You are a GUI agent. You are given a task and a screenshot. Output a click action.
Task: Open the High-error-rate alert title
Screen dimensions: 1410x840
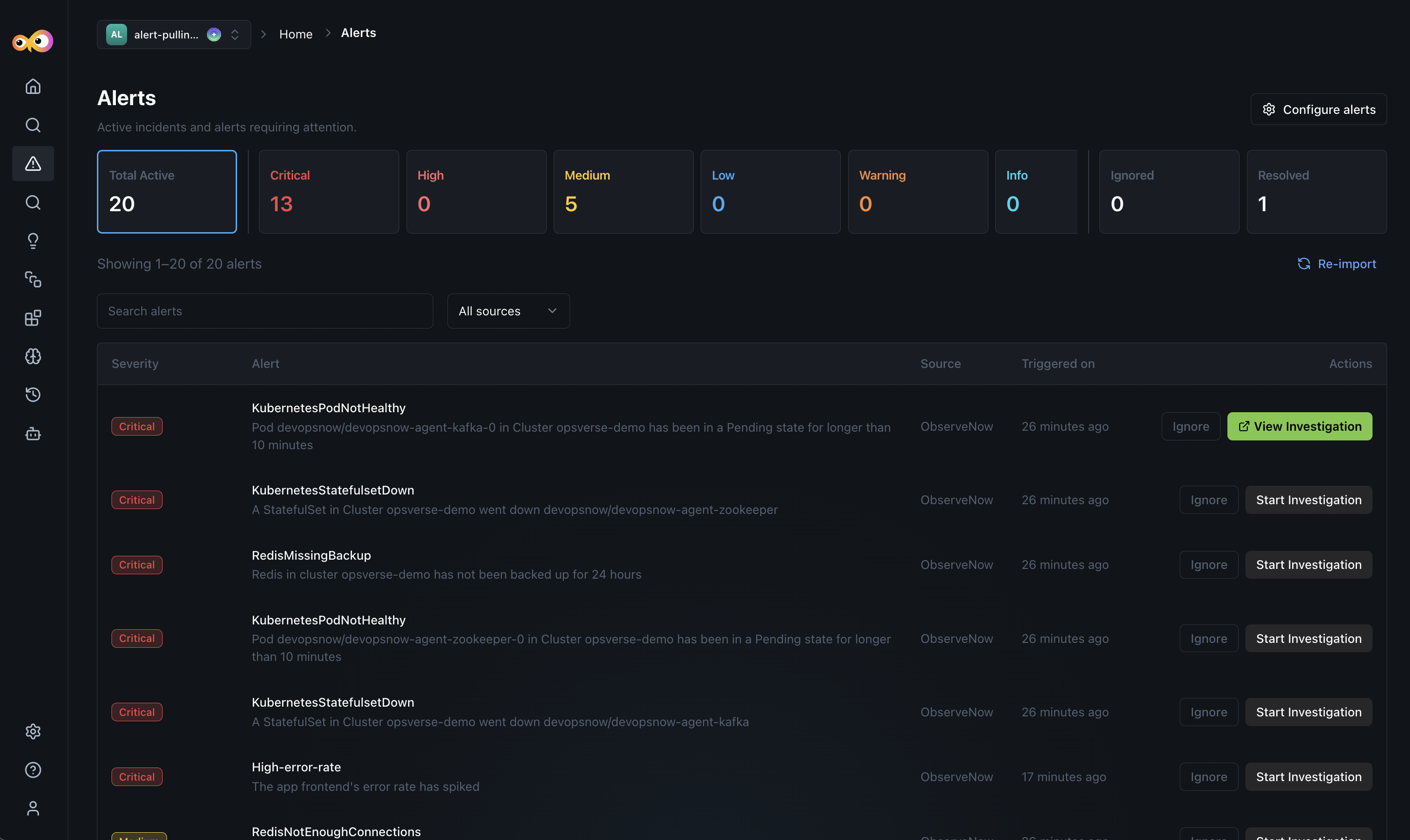coord(296,767)
